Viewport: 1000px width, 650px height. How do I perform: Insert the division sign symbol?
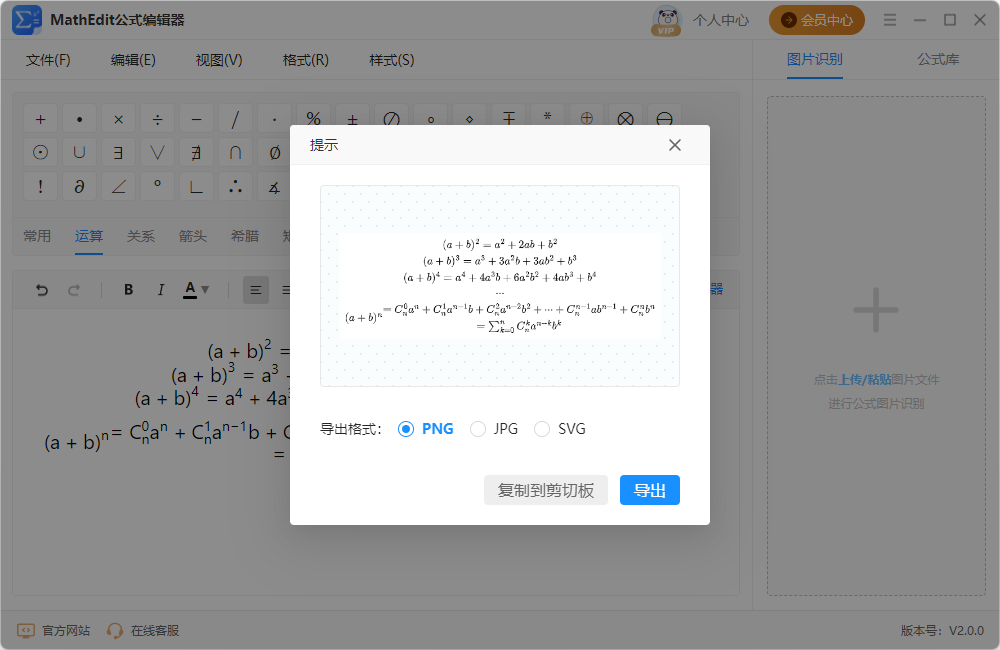[x=157, y=119]
